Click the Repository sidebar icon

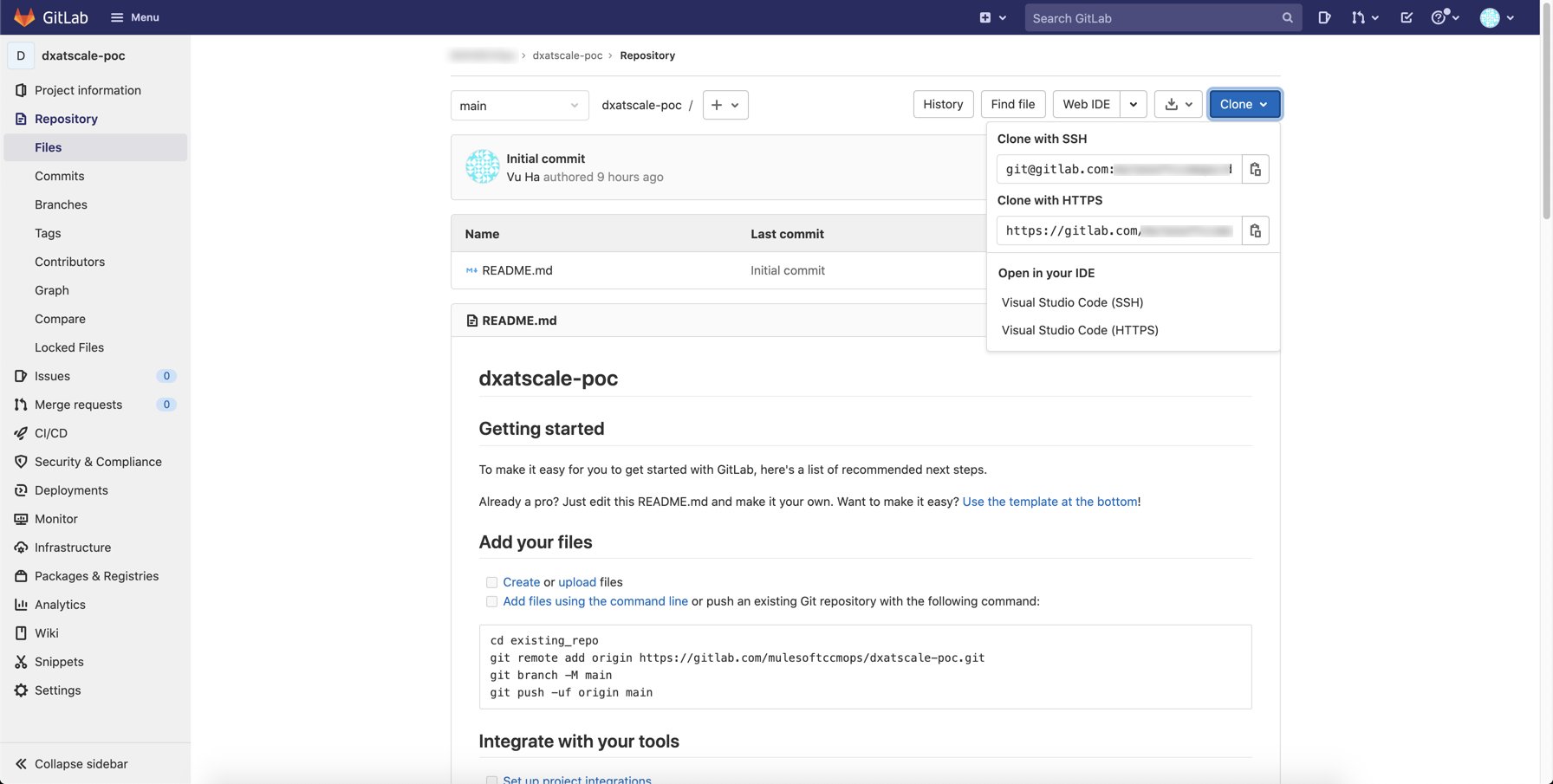[x=21, y=119]
